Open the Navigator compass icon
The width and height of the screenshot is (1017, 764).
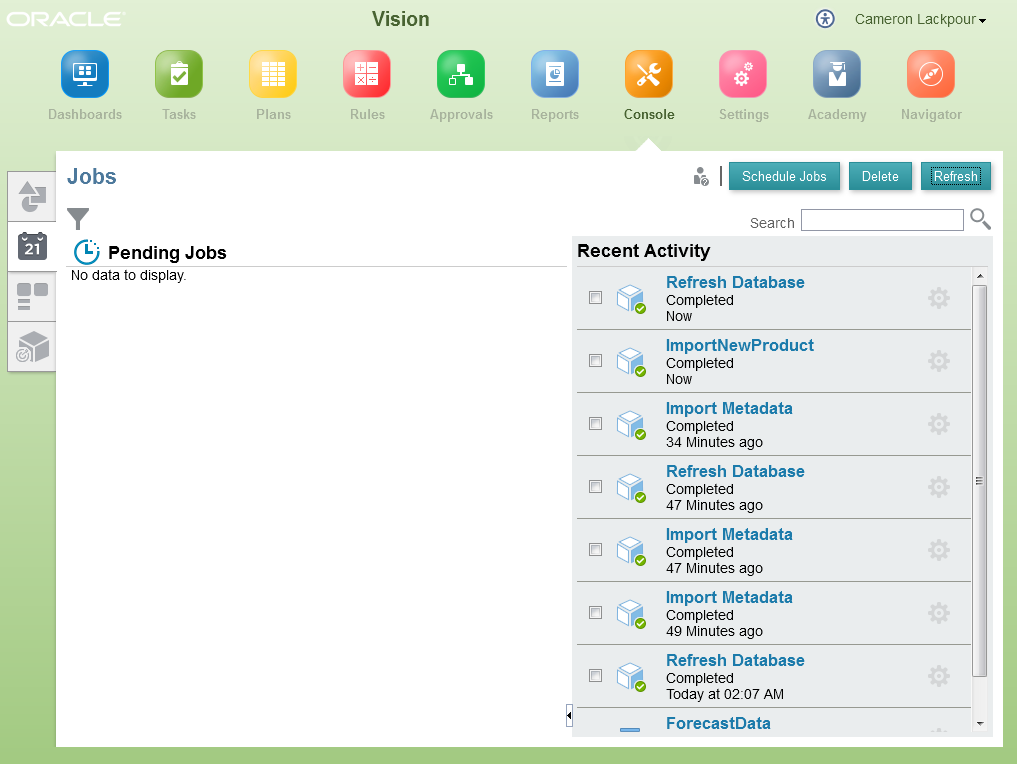[931, 74]
